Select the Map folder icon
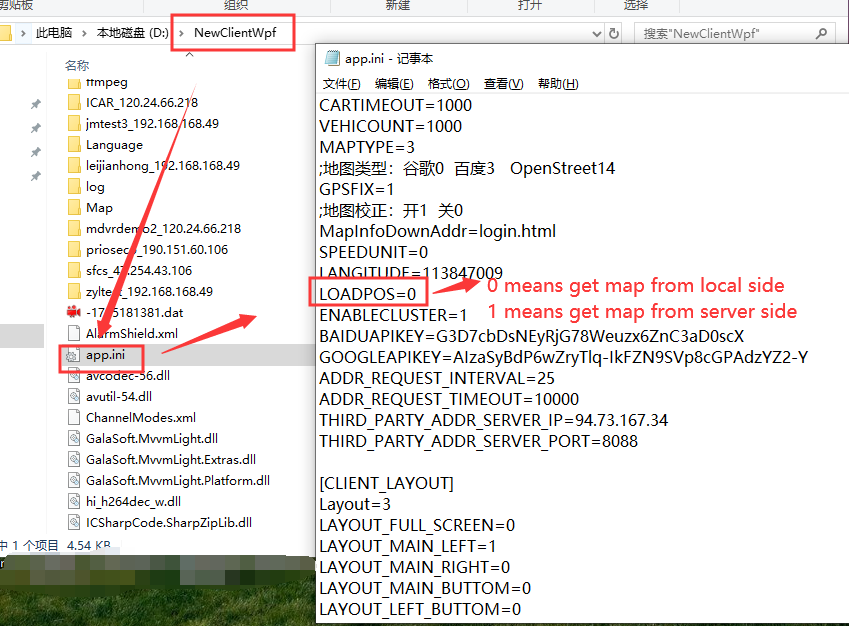 coord(74,208)
